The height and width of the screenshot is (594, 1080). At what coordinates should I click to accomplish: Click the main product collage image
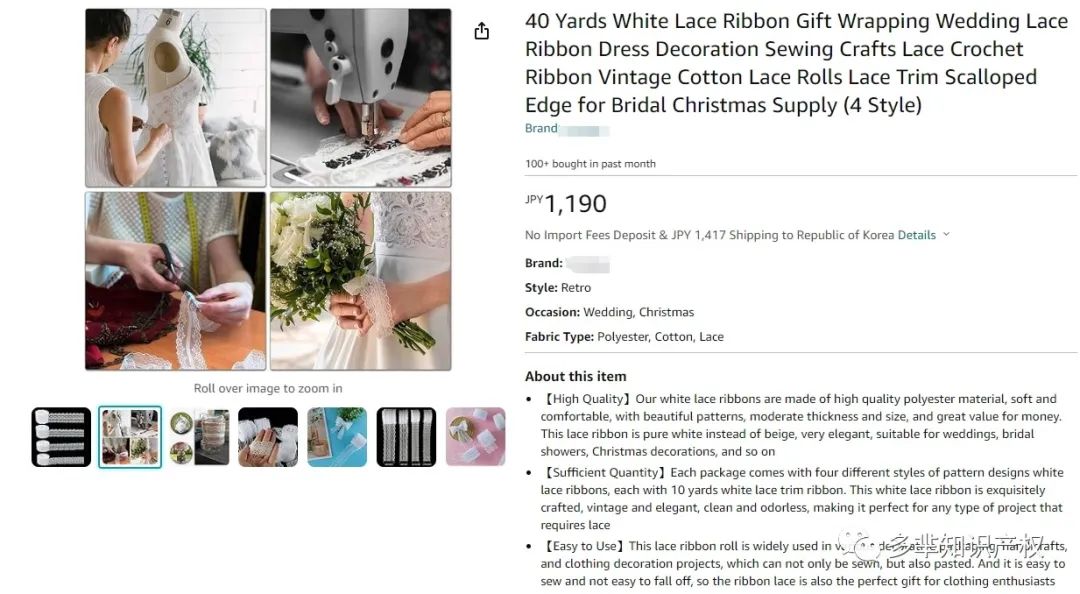pos(268,190)
